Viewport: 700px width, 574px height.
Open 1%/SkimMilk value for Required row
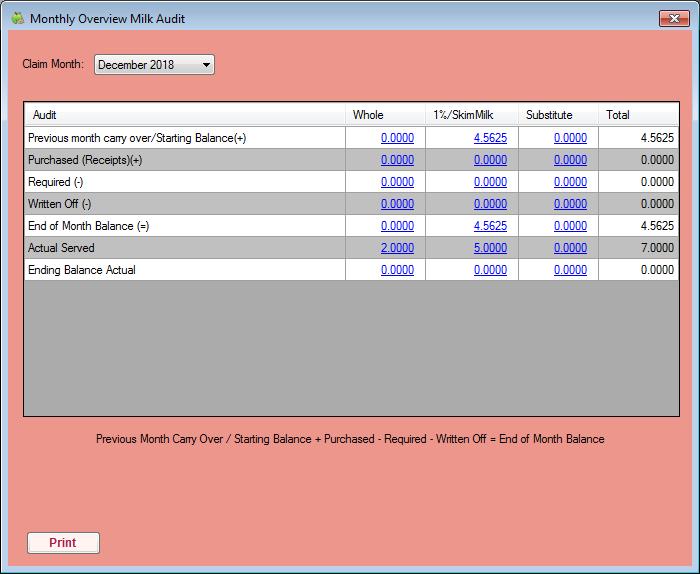point(490,182)
